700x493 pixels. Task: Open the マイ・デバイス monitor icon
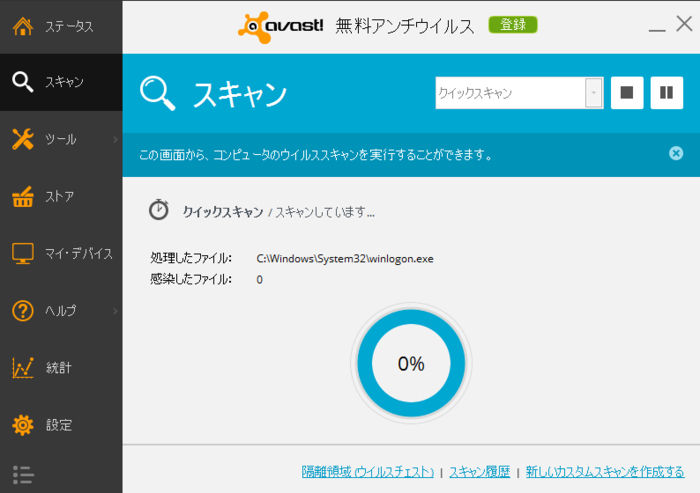23,253
